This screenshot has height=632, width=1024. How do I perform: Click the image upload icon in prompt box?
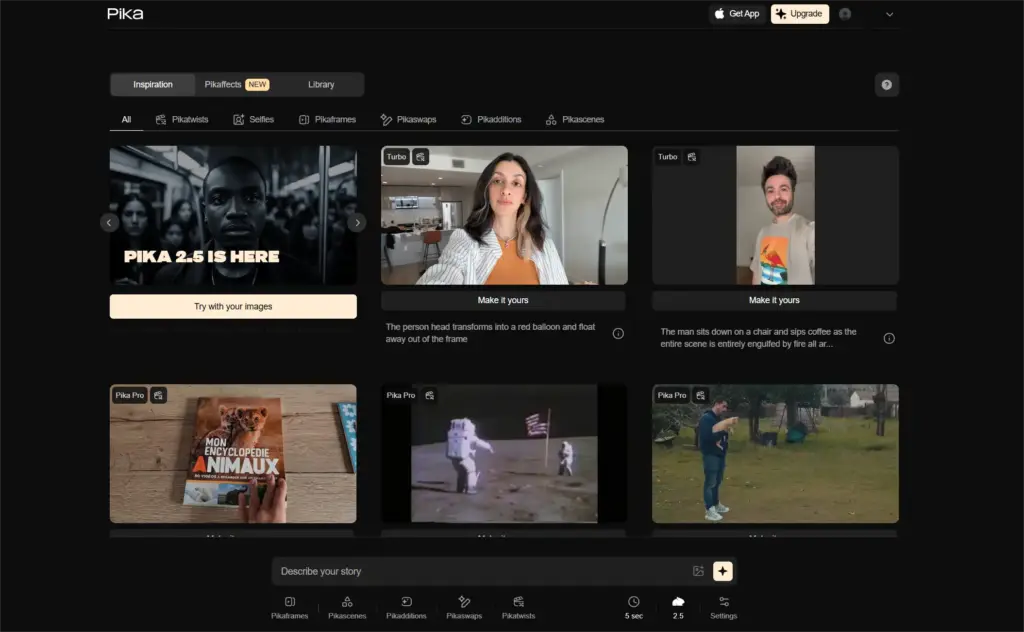tap(698, 571)
